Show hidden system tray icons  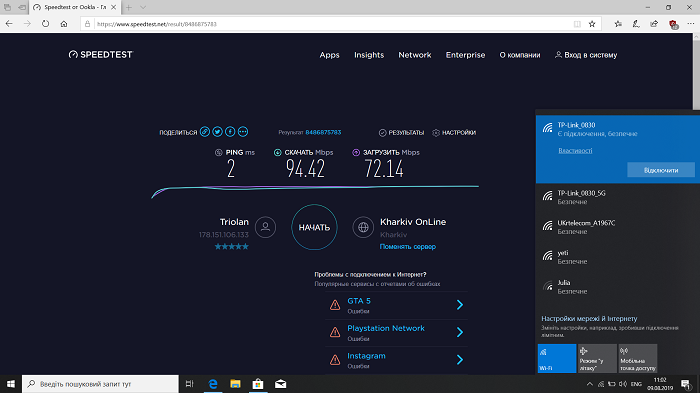590,384
